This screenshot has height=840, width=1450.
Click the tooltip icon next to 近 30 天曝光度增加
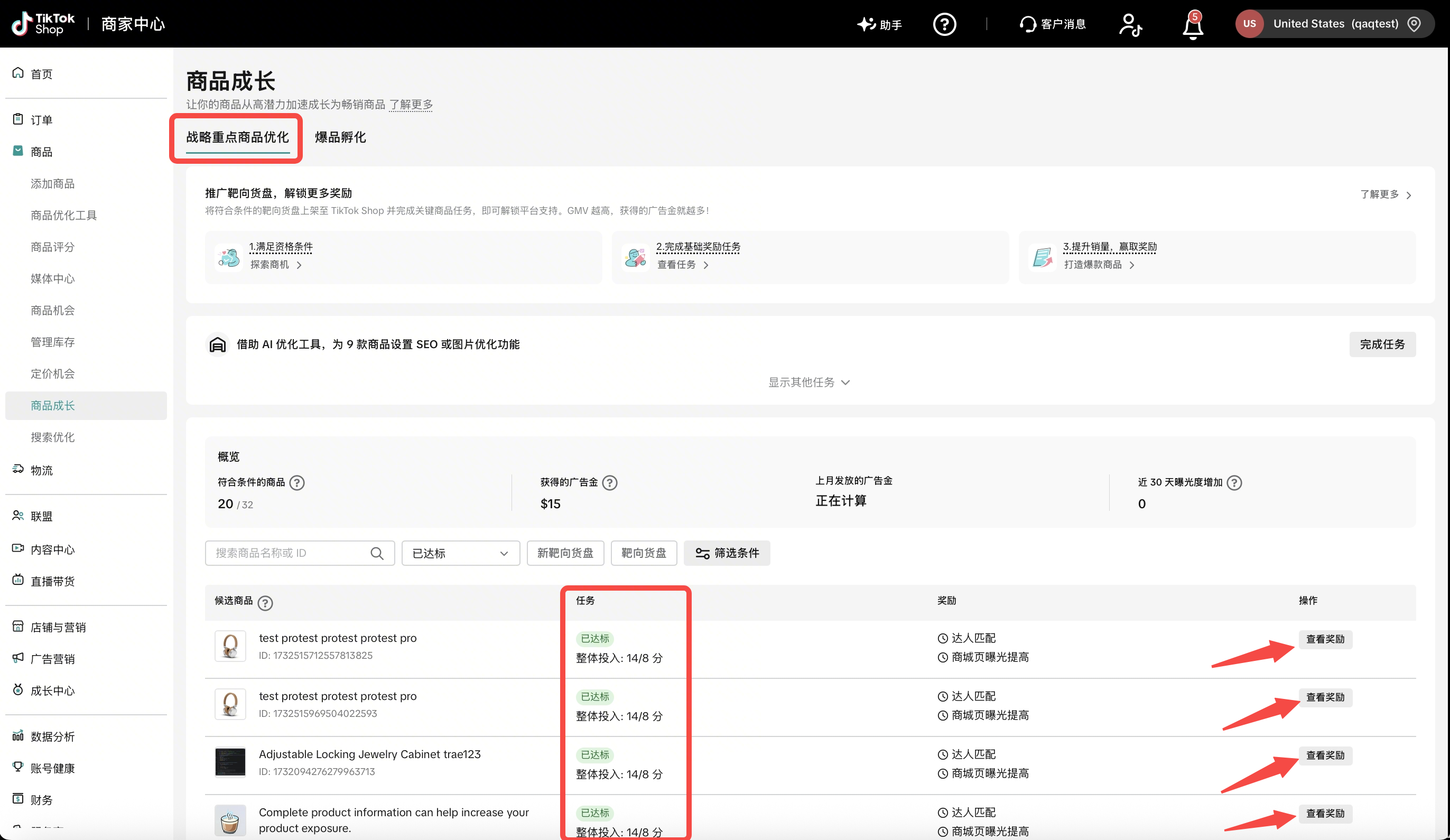[x=1234, y=482]
